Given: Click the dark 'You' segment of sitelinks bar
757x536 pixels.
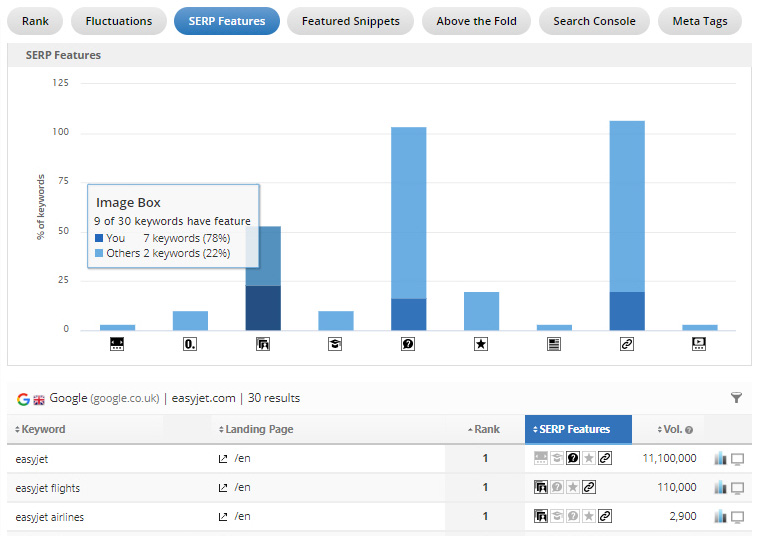Looking at the screenshot, I should tap(627, 311).
